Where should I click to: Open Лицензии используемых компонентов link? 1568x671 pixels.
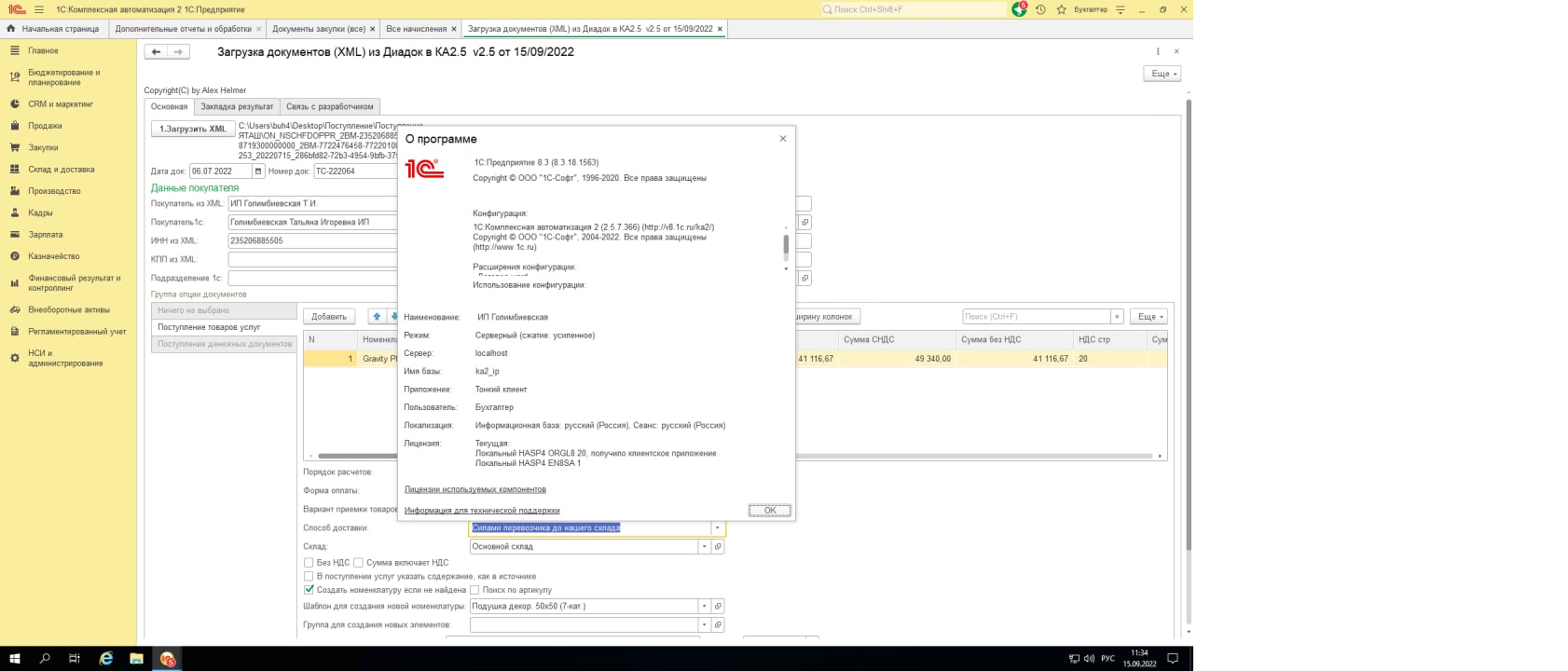point(475,490)
